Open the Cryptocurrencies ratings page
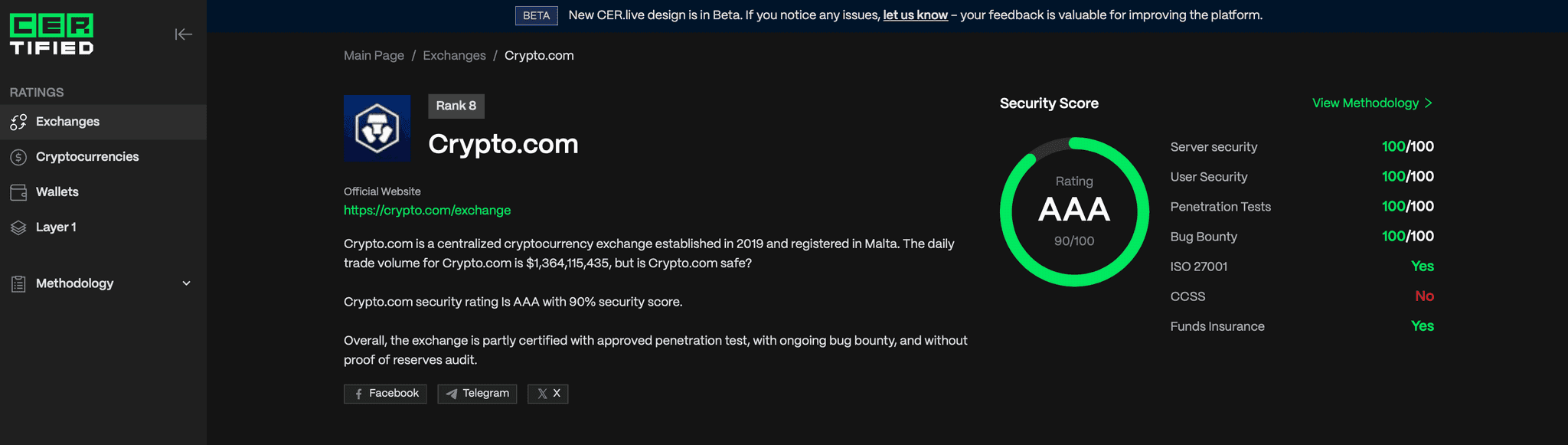The width and height of the screenshot is (1568, 445). [x=87, y=157]
